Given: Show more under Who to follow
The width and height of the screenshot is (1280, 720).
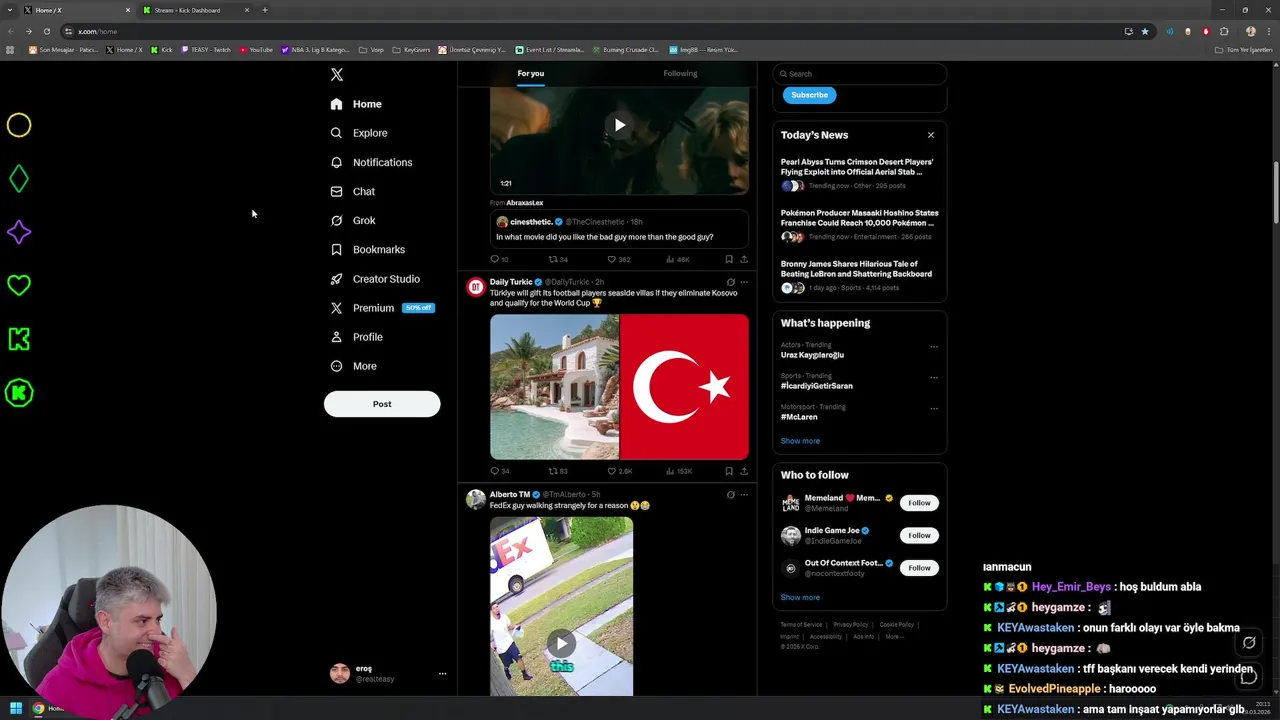Looking at the screenshot, I should (x=800, y=597).
